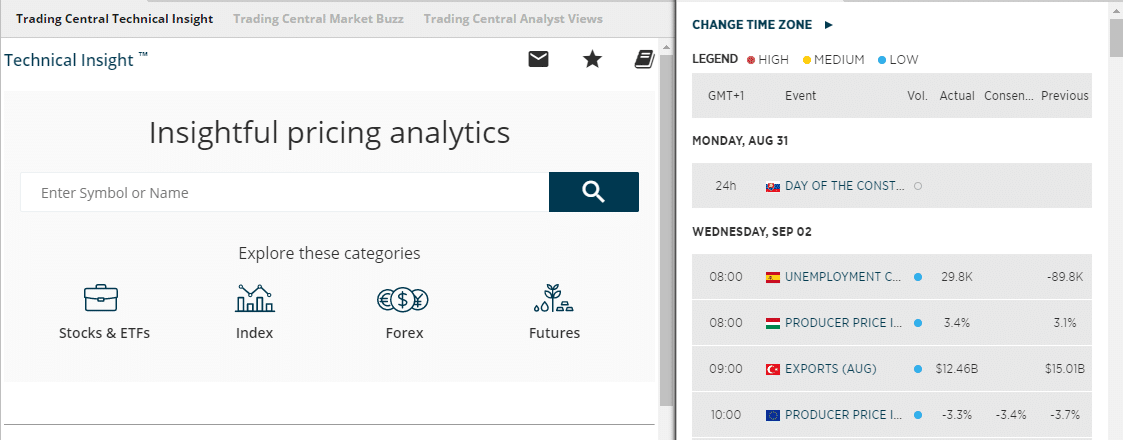
Task: Click the scroll-up arrow of Technical Insight panel
Action: 666,48
